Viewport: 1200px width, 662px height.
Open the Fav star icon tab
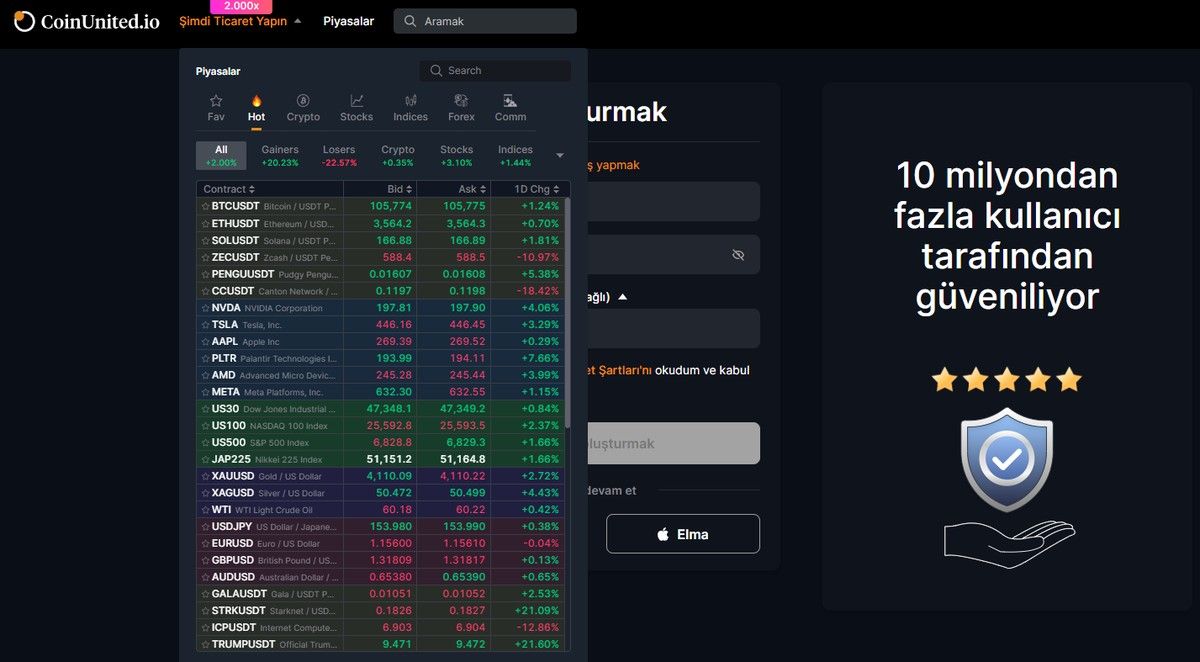tap(216, 107)
